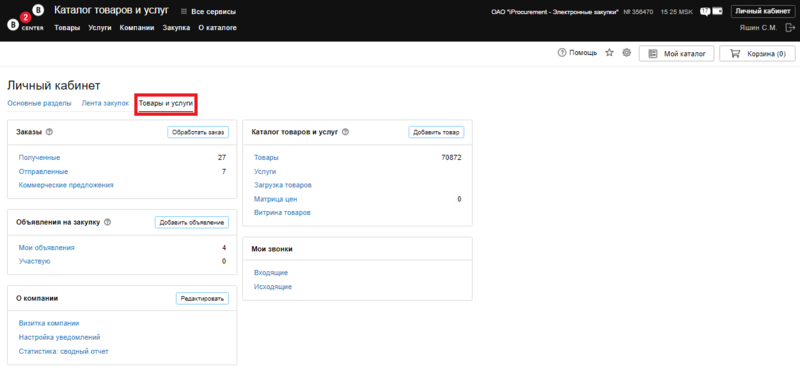The image size is (800, 371).
Task: Click Редактировать button in О компании
Action: point(203,299)
